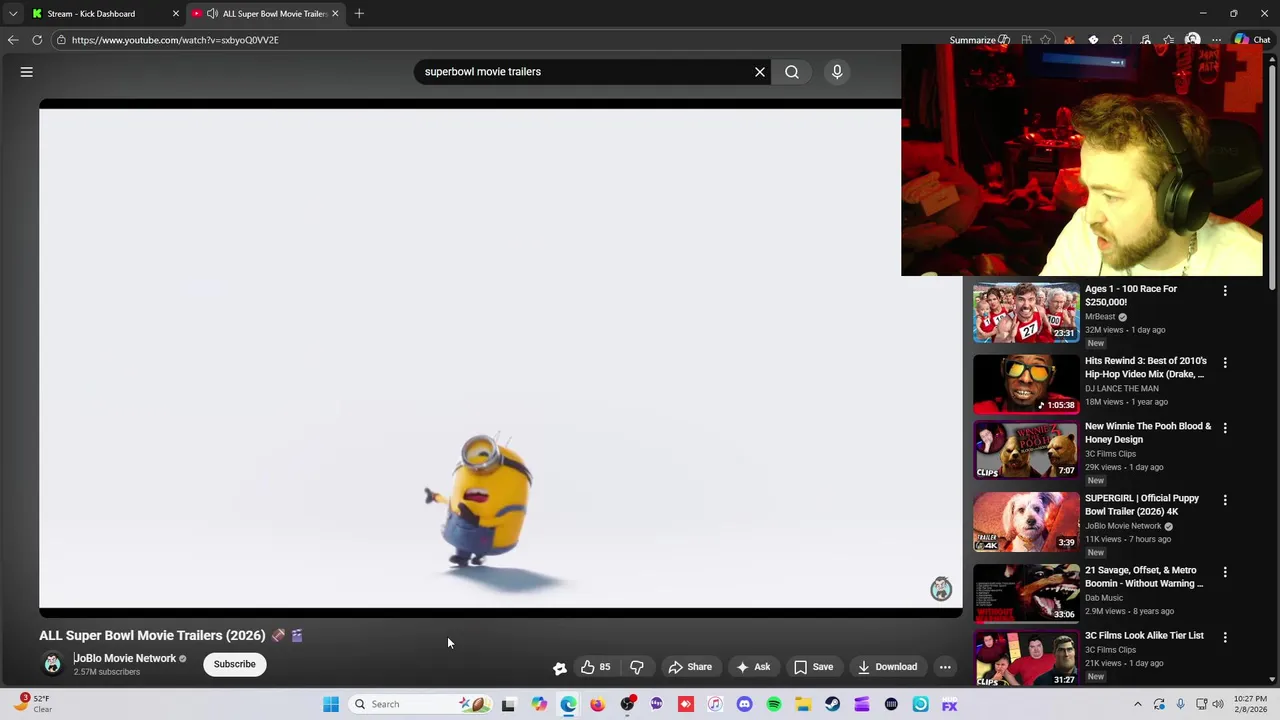1280x720 pixels.
Task: Open more actions ellipsis under video
Action: pos(945,667)
